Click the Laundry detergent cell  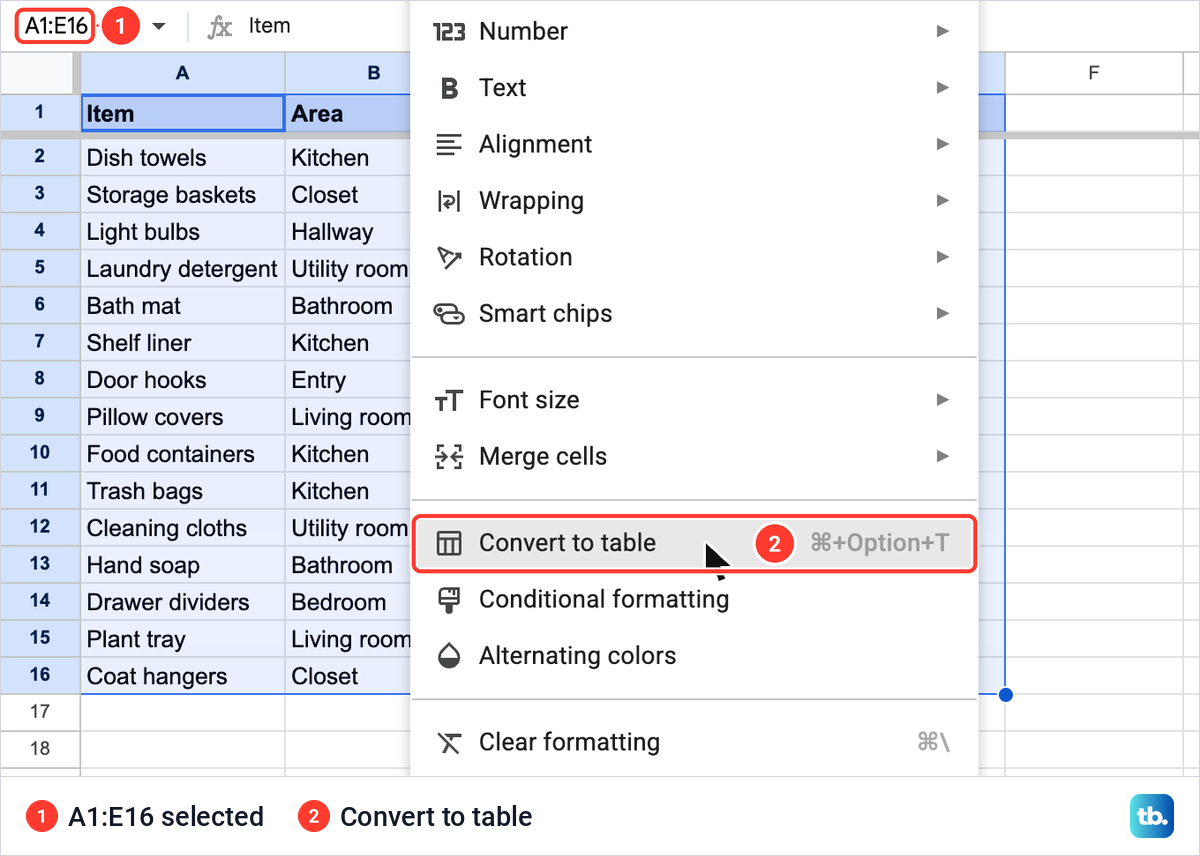183,268
